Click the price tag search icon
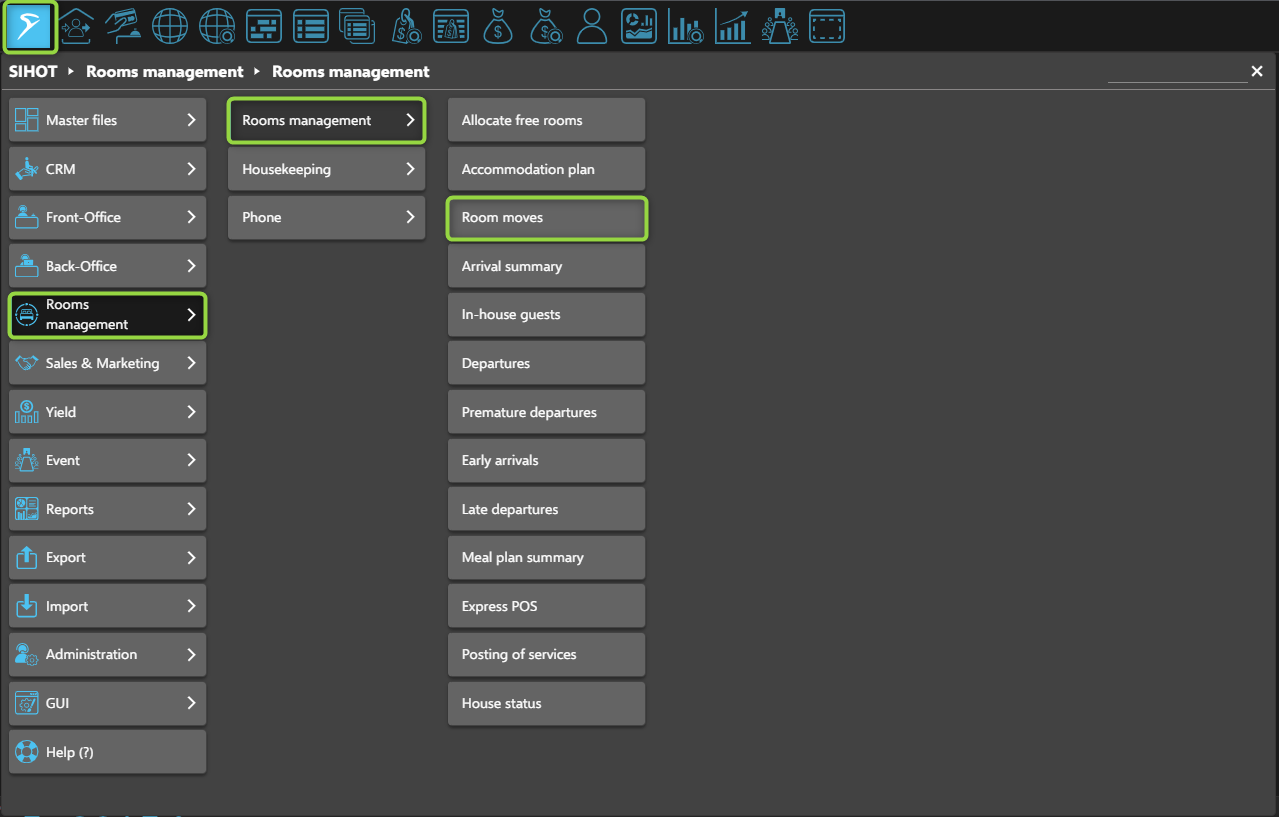 [406, 27]
